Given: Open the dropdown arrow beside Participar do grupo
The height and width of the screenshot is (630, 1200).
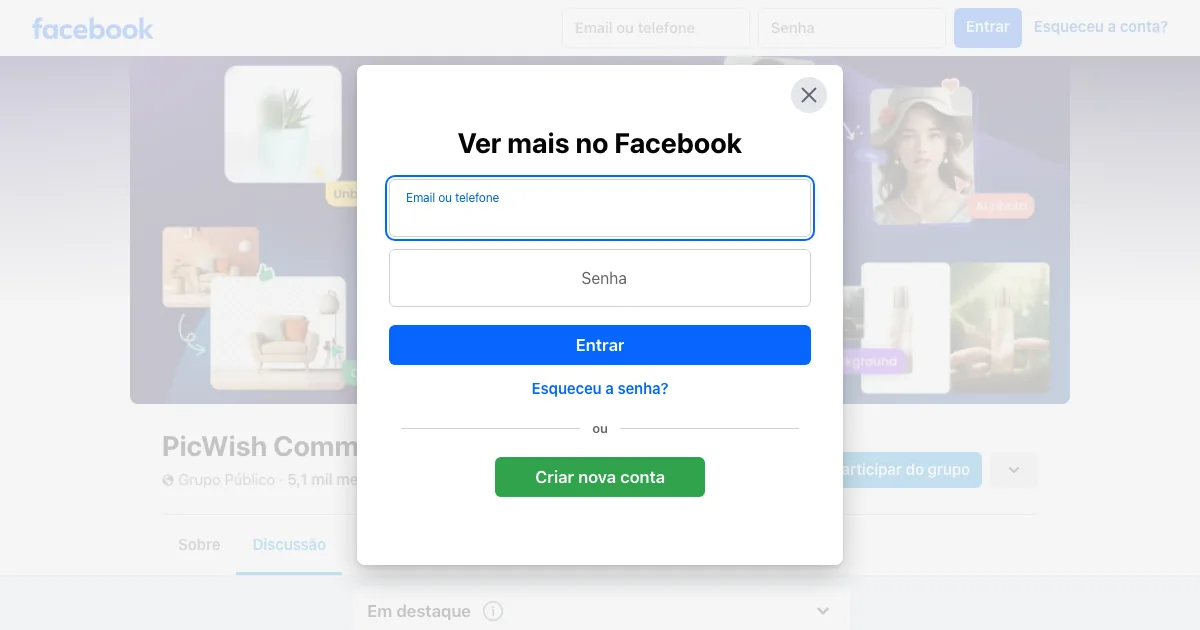Looking at the screenshot, I should pyautogui.click(x=1014, y=470).
